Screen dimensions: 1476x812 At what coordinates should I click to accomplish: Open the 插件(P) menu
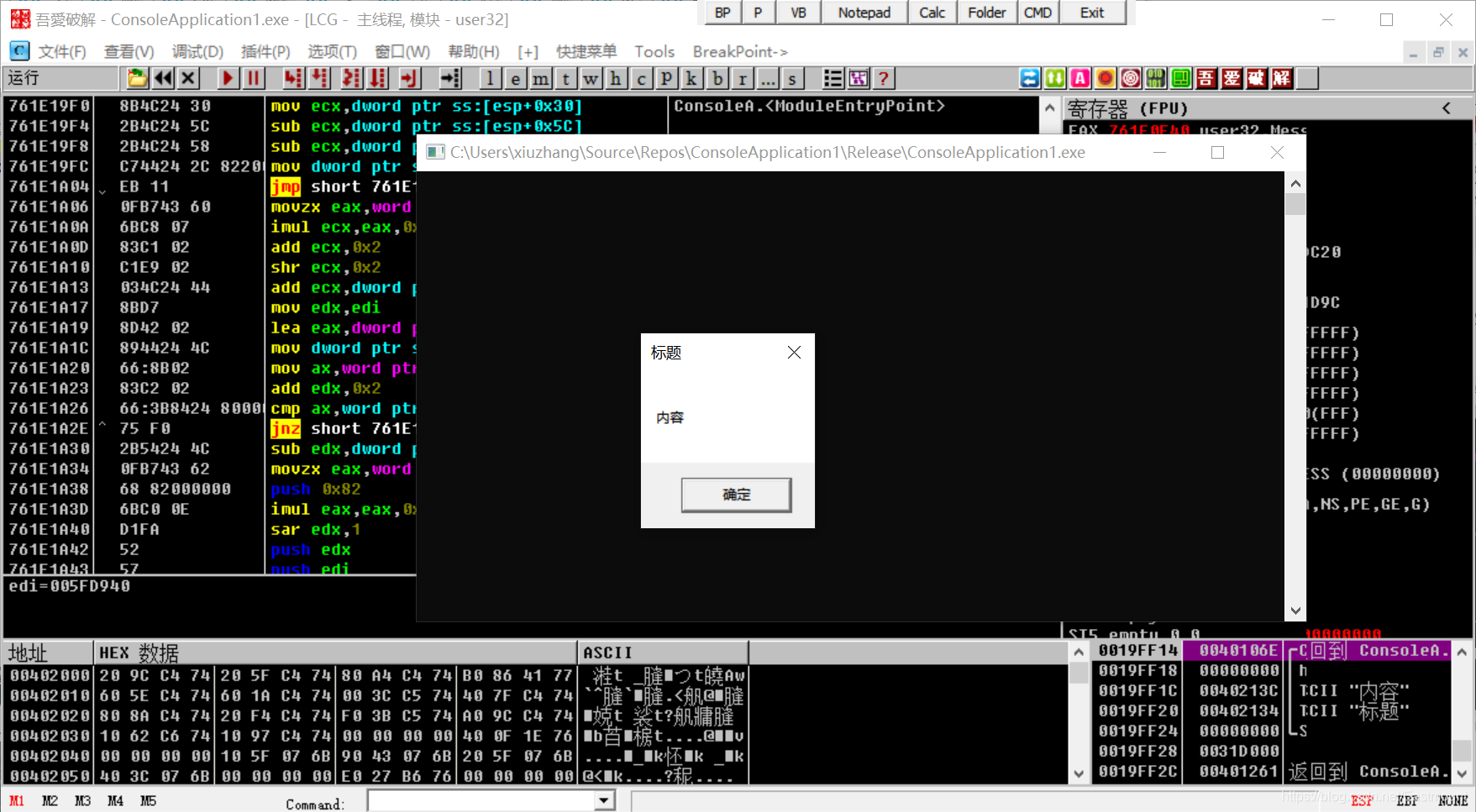[265, 52]
